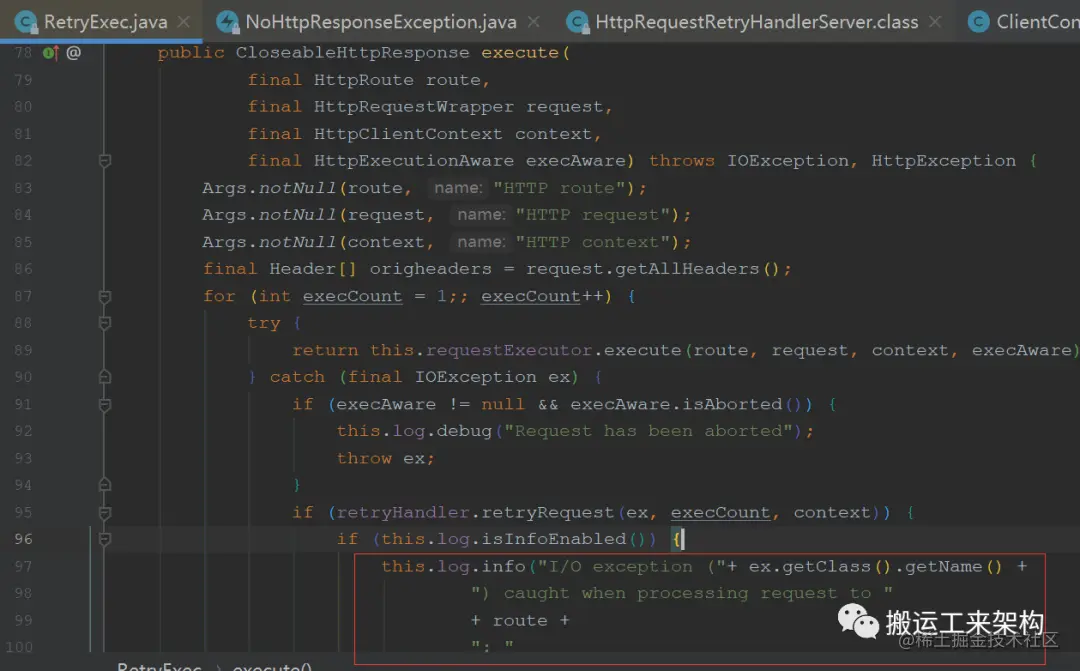
Task: Click isInfoEnabled call on line 96
Action: [x=553, y=539]
